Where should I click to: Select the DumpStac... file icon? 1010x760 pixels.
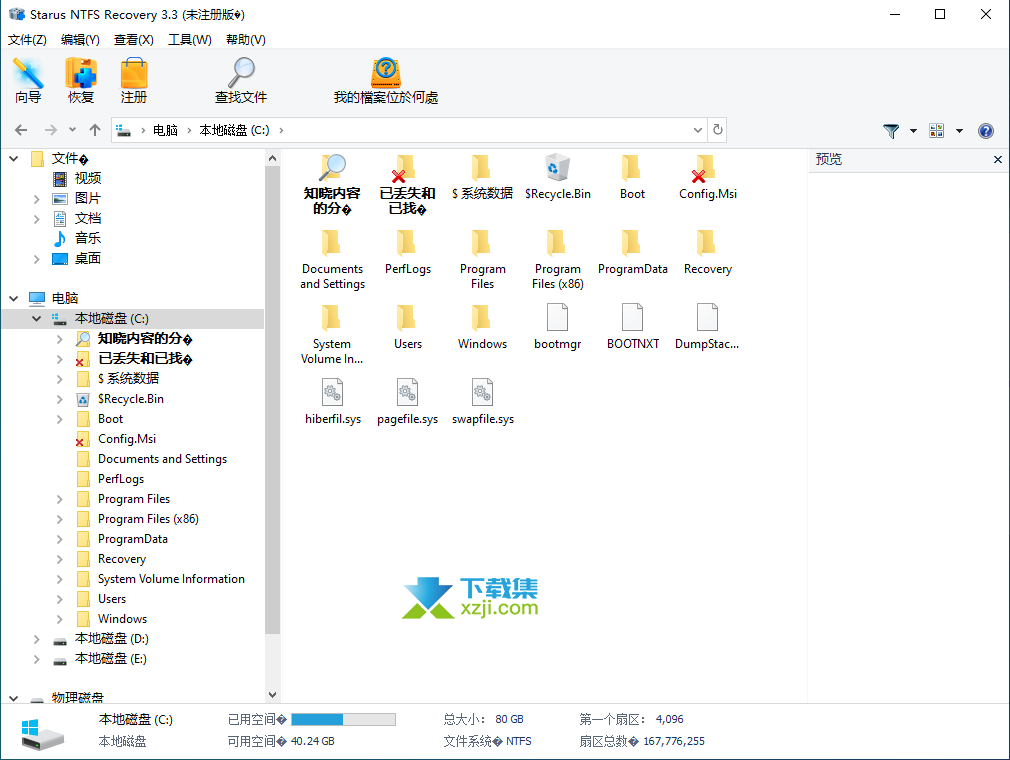coord(707,327)
